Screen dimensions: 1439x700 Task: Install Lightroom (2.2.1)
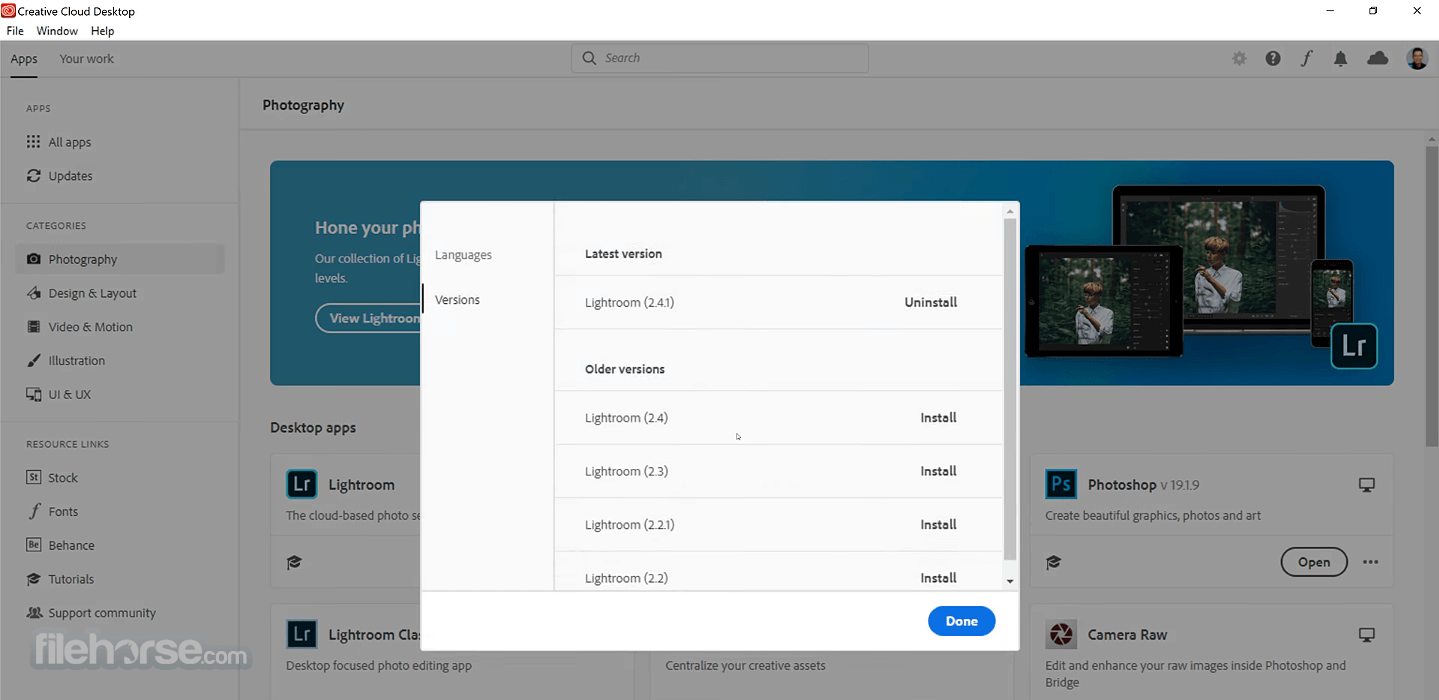[938, 525]
